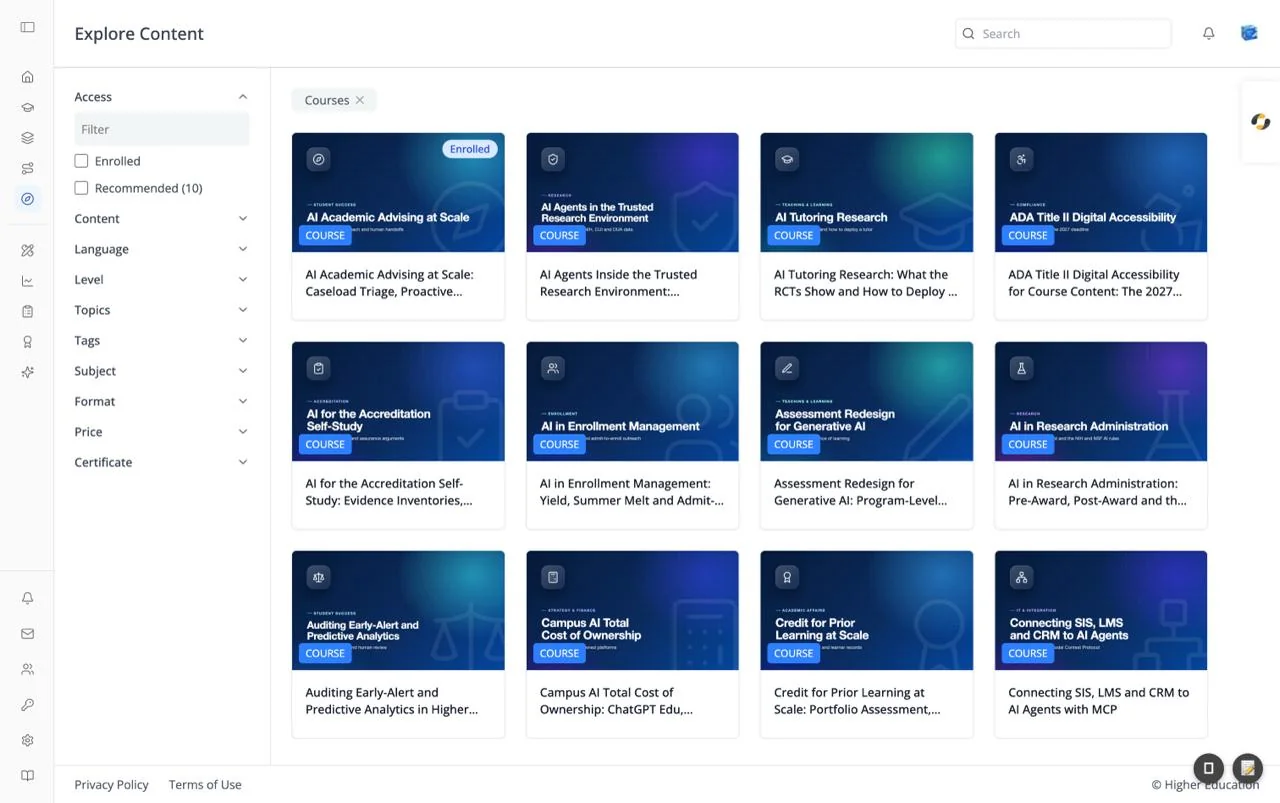Open the line chart analytics icon
The width and height of the screenshot is (1280, 803).
[27, 281]
